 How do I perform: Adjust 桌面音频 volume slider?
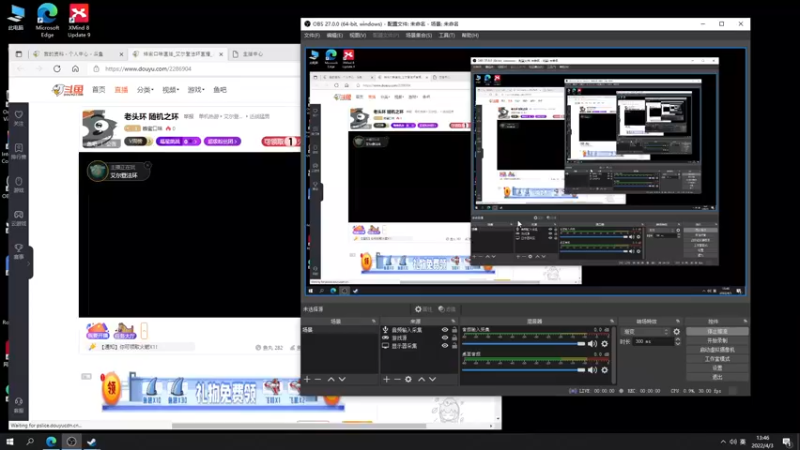pyautogui.click(x=523, y=370)
